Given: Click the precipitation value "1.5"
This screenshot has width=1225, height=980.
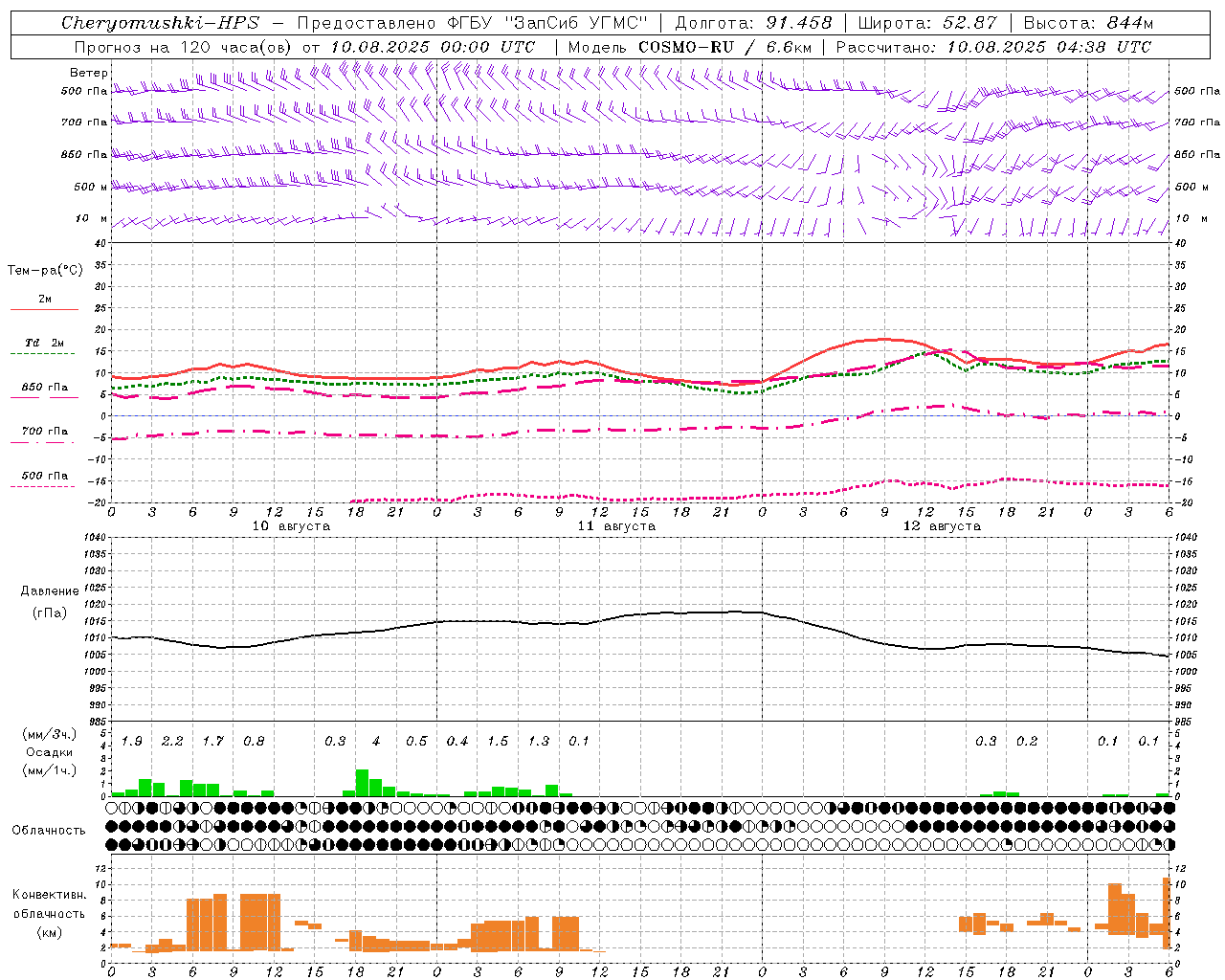Looking at the screenshot, I should coord(498,741).
